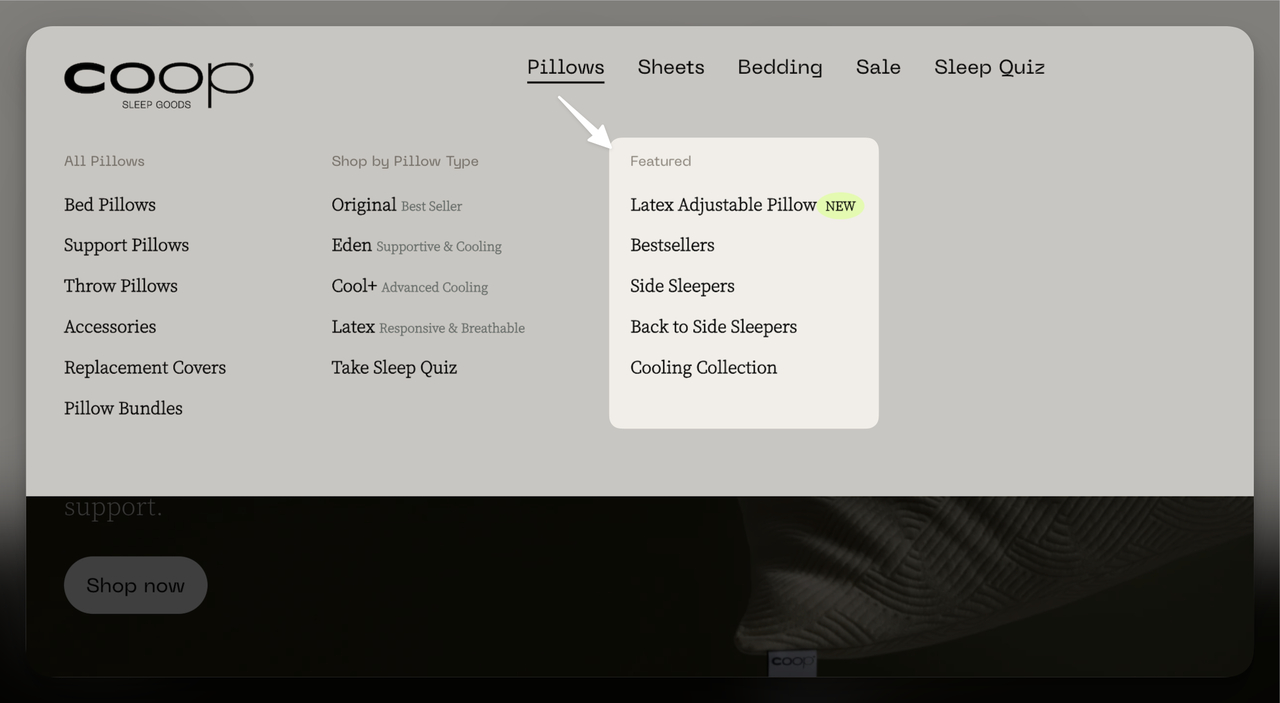Open the Sheets menu
This screenshot has height=703, width=1280.
click(x=670, y=67)
